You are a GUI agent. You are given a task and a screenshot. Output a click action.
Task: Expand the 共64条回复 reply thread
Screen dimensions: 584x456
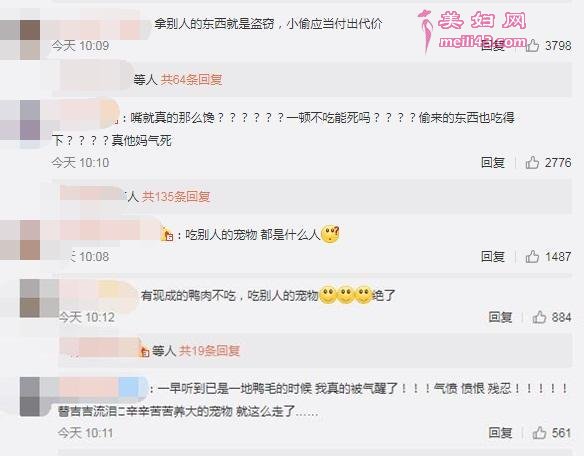pos(191,80)
